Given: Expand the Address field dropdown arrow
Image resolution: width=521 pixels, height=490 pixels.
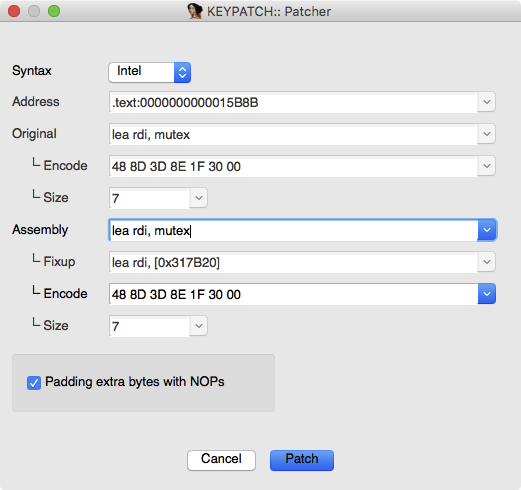Looking at the screenshot, I should [x=486, y=102].
